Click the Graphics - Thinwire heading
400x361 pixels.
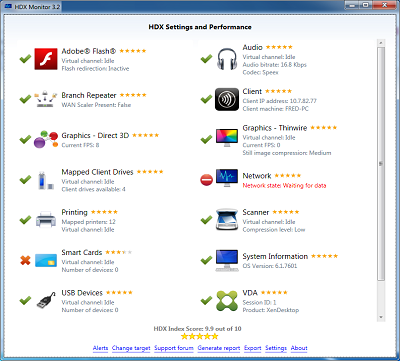(275, 128)
